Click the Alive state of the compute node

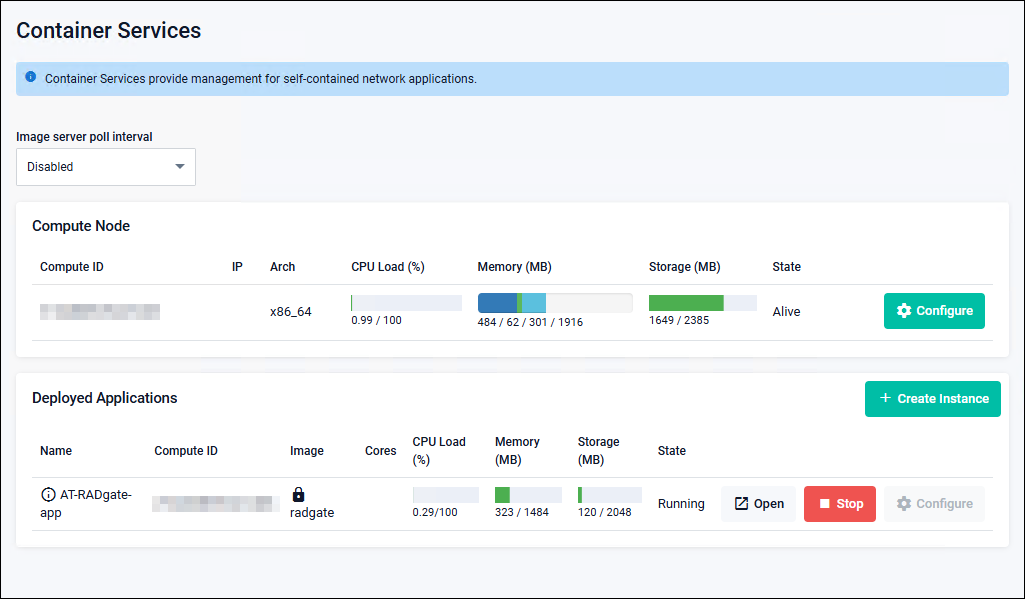tap(786, 311)
